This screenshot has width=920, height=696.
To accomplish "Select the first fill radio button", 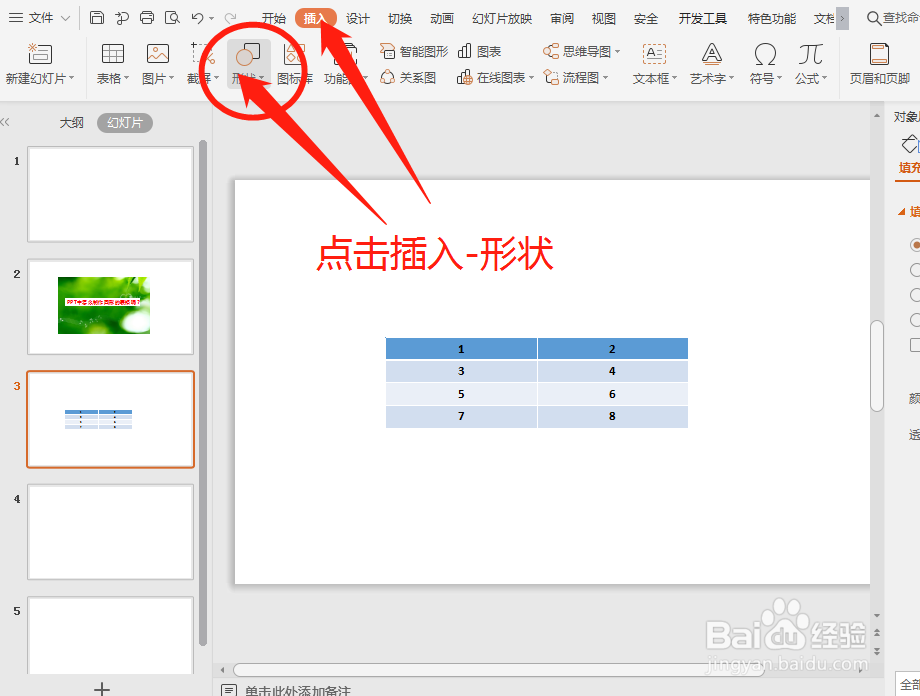I will [915, 245].
